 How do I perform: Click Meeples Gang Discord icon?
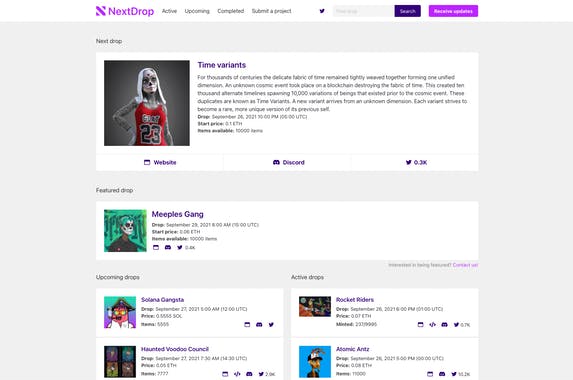[x=168, y=247]
